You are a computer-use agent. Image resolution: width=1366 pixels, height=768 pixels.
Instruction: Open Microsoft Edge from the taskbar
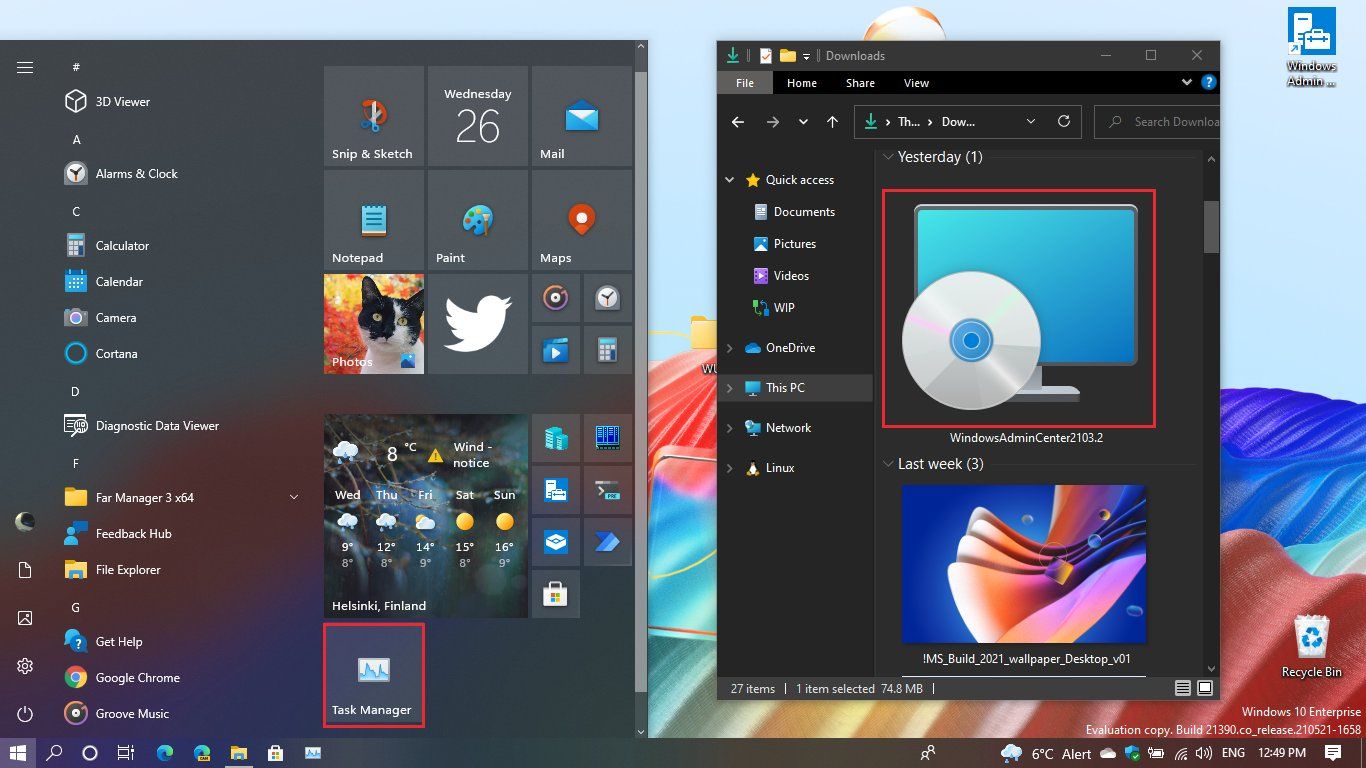164,752
